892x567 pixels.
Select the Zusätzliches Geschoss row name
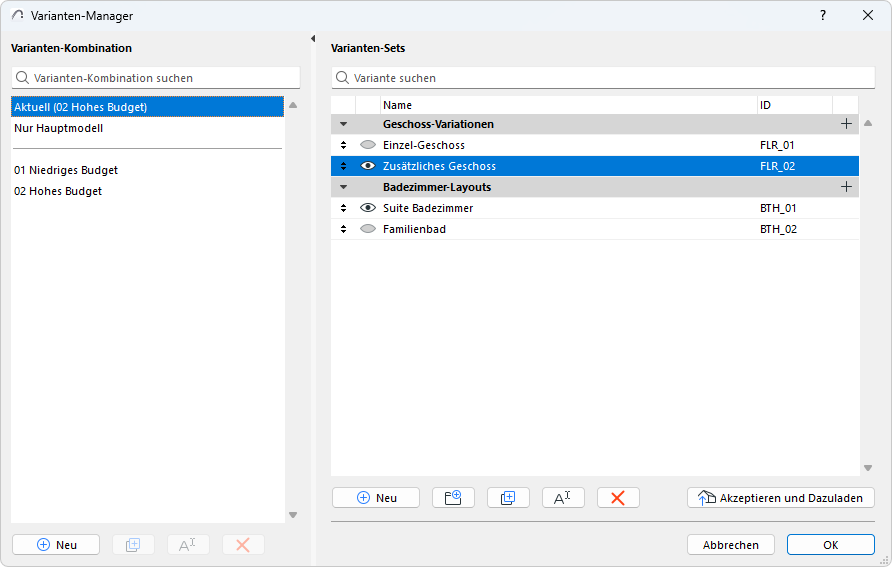[x=439, y=166]
